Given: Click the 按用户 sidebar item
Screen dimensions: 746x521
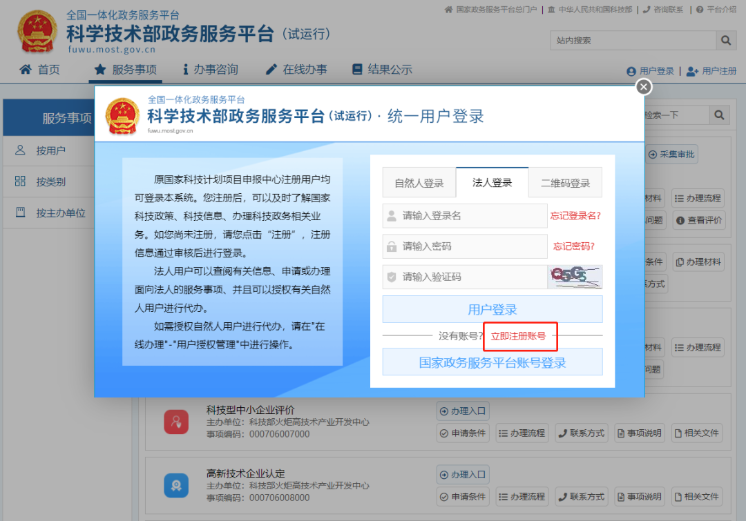Looking at the screenshot, I should coord(50,151).
